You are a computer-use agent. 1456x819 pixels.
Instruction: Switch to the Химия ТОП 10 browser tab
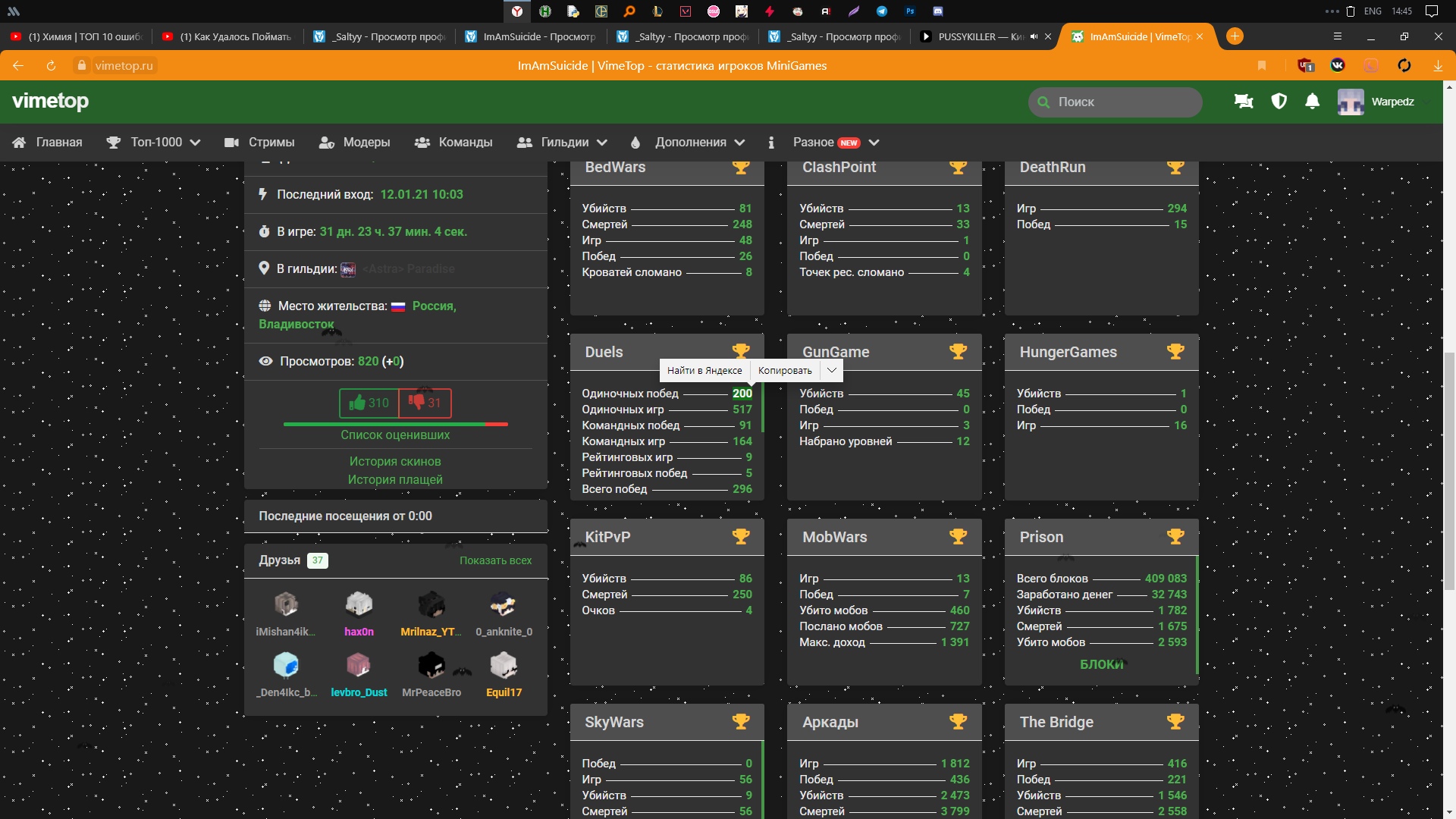(76, 36)
